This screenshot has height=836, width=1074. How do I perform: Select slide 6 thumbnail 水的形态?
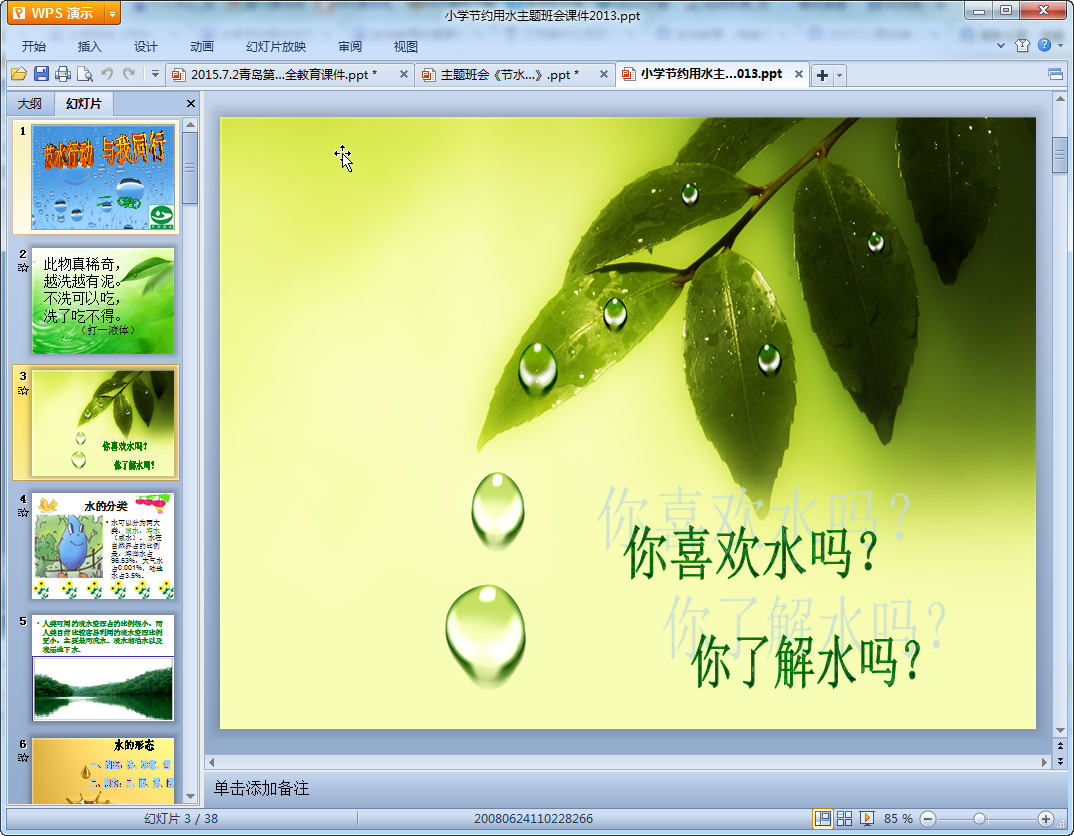click(103, 770)
